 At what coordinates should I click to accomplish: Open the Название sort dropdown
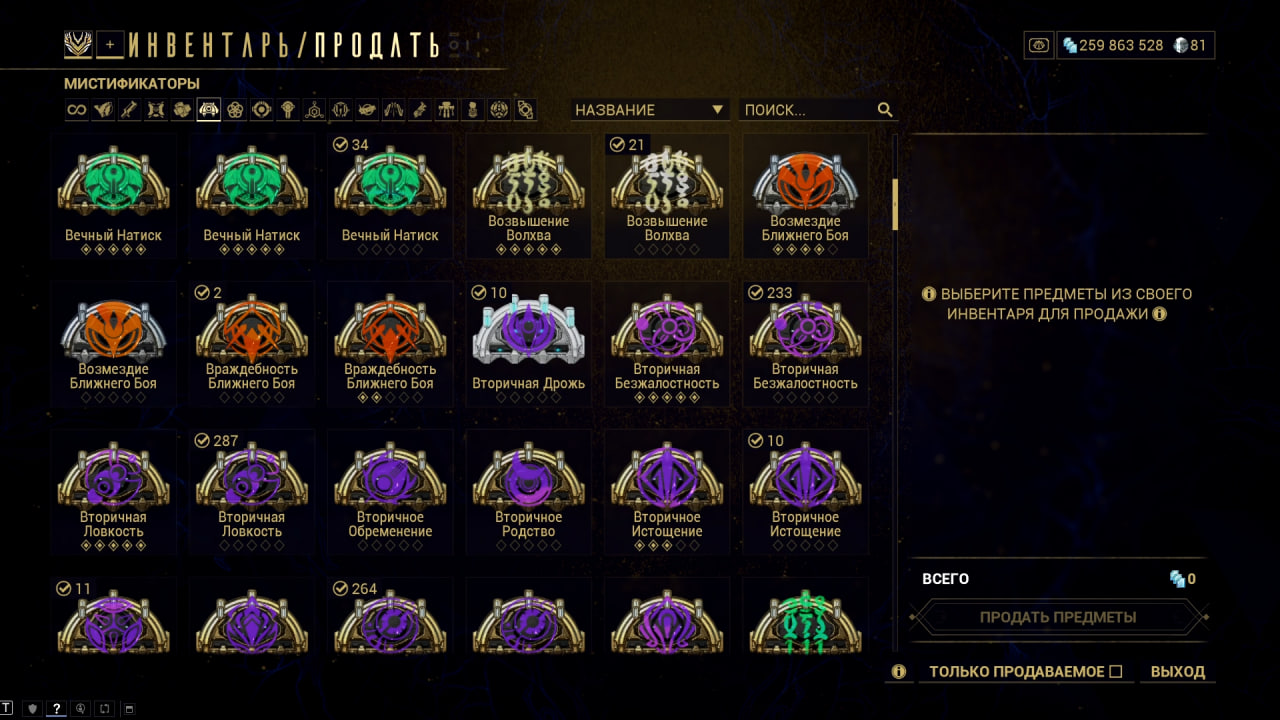(649, 110)
